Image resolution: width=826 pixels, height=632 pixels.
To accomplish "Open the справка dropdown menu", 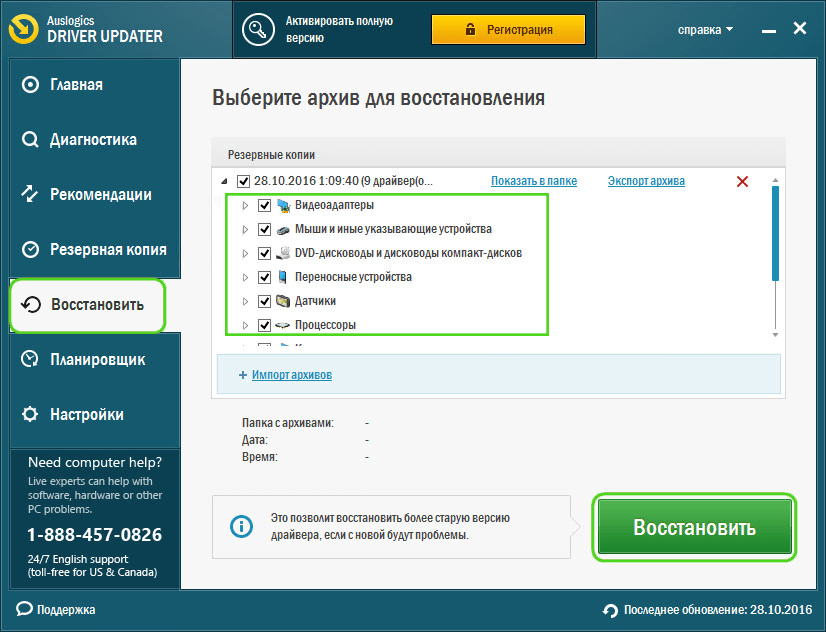I will pos(705,30).
